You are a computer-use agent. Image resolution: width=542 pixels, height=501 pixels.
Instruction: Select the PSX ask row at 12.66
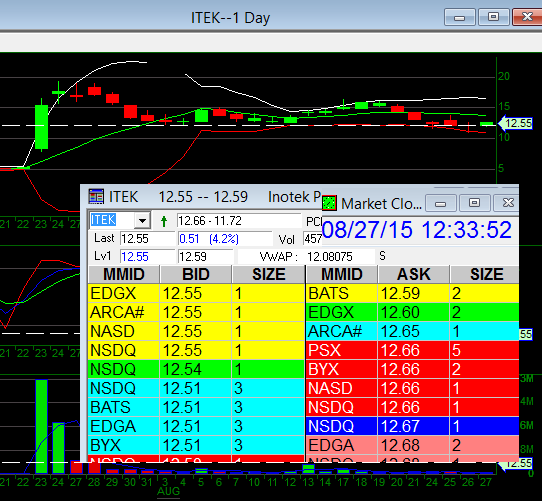(413, 350)
